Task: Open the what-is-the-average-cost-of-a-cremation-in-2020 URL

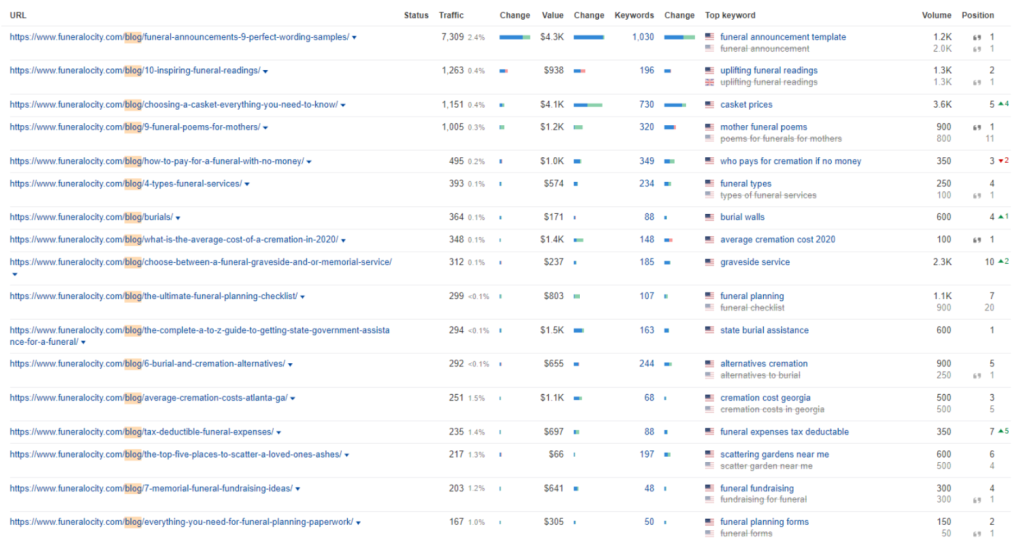Action: [174, 240]
